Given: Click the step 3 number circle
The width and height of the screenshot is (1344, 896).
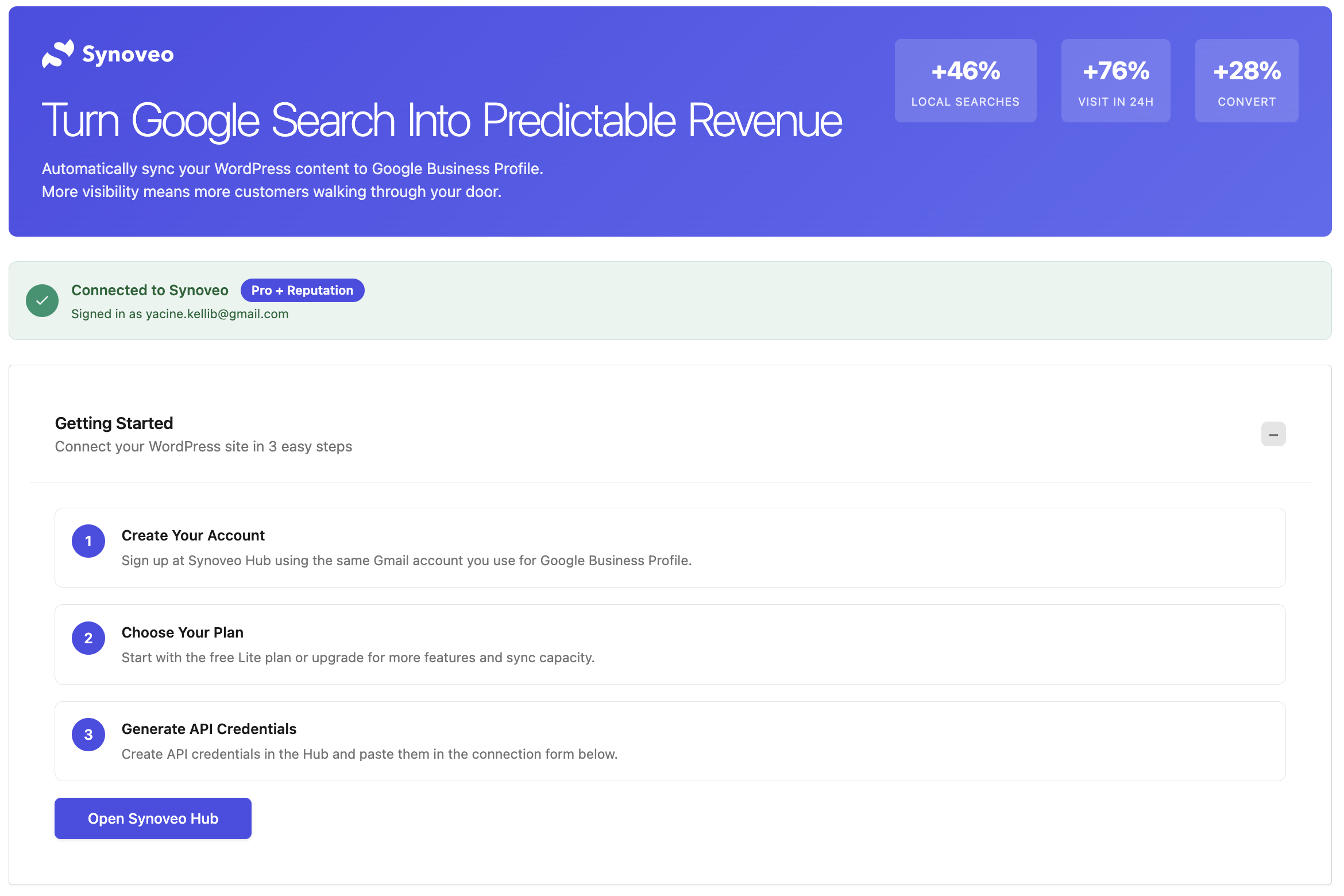Looking at the screenshot, I should [x=88, y=735].
